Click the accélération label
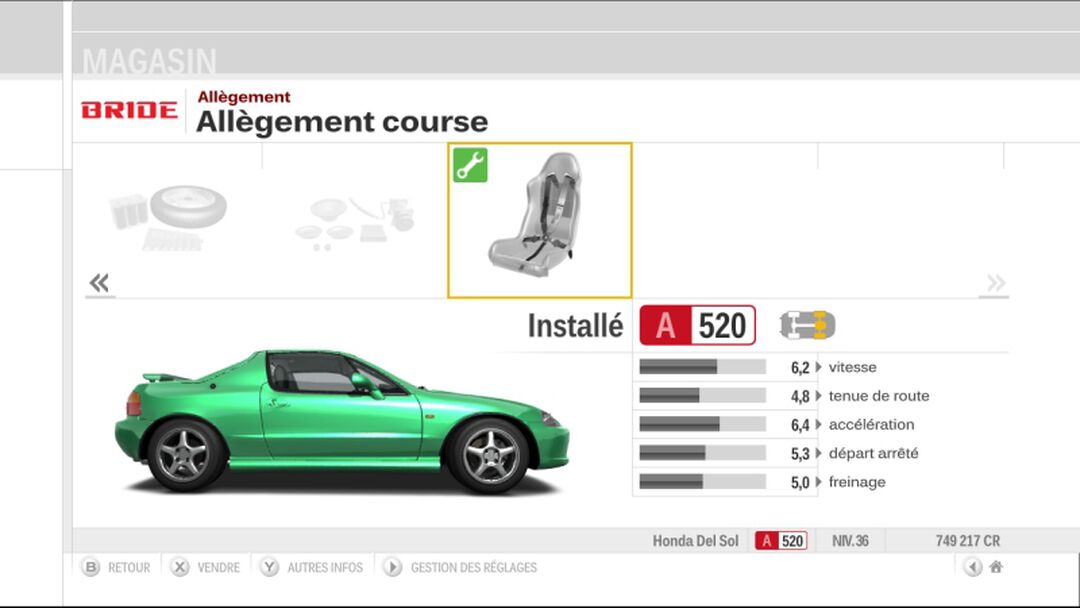 (871, 425)
